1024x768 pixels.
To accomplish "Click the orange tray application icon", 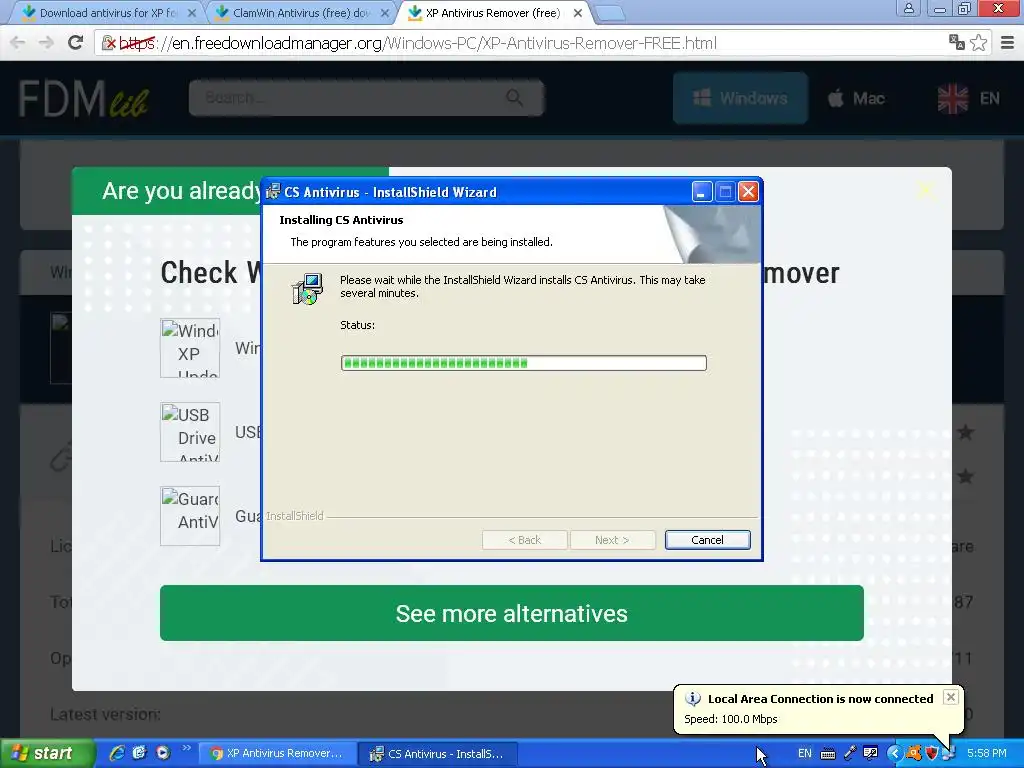I will [914, 754].
